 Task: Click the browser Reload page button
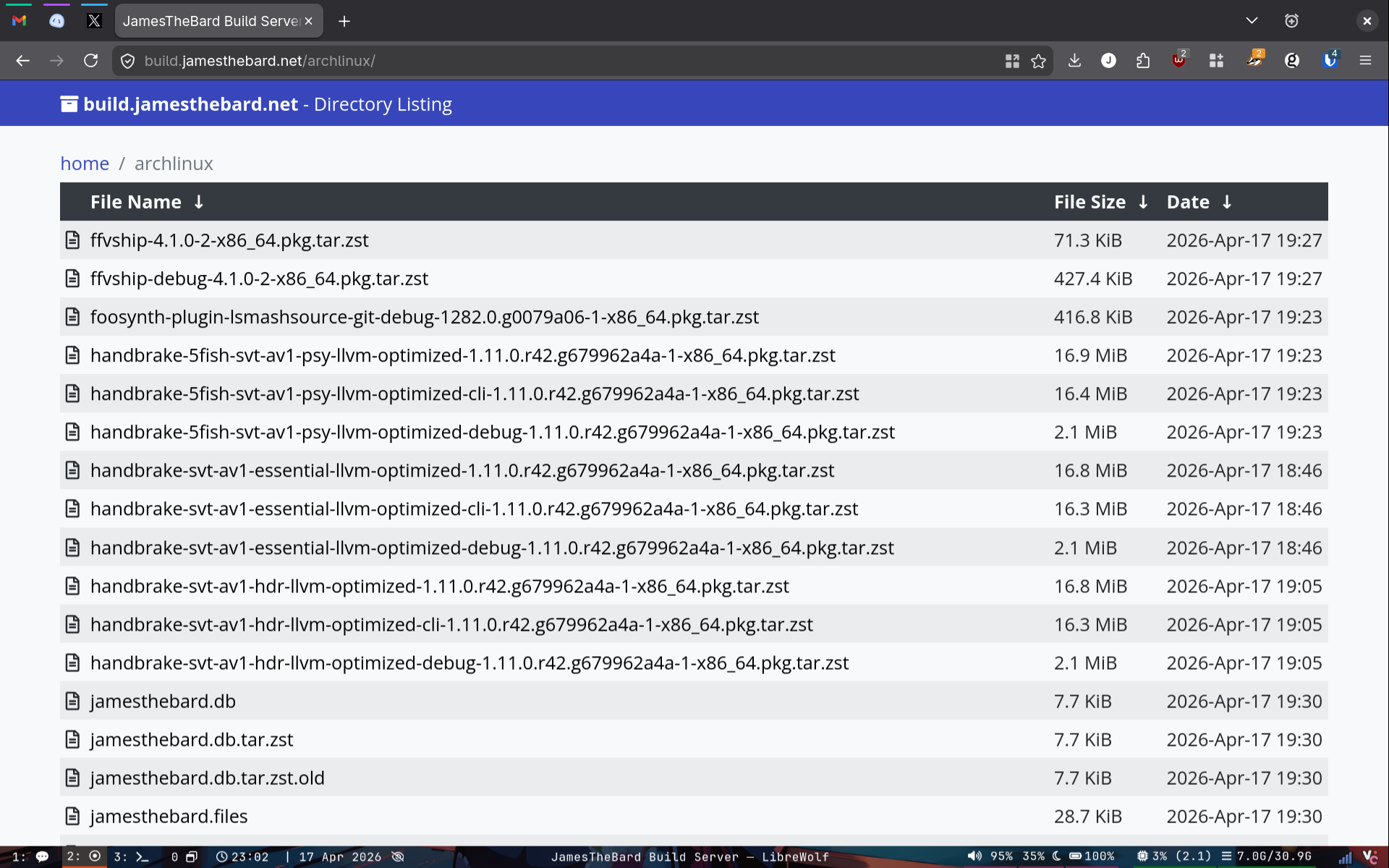coord(90,61)
